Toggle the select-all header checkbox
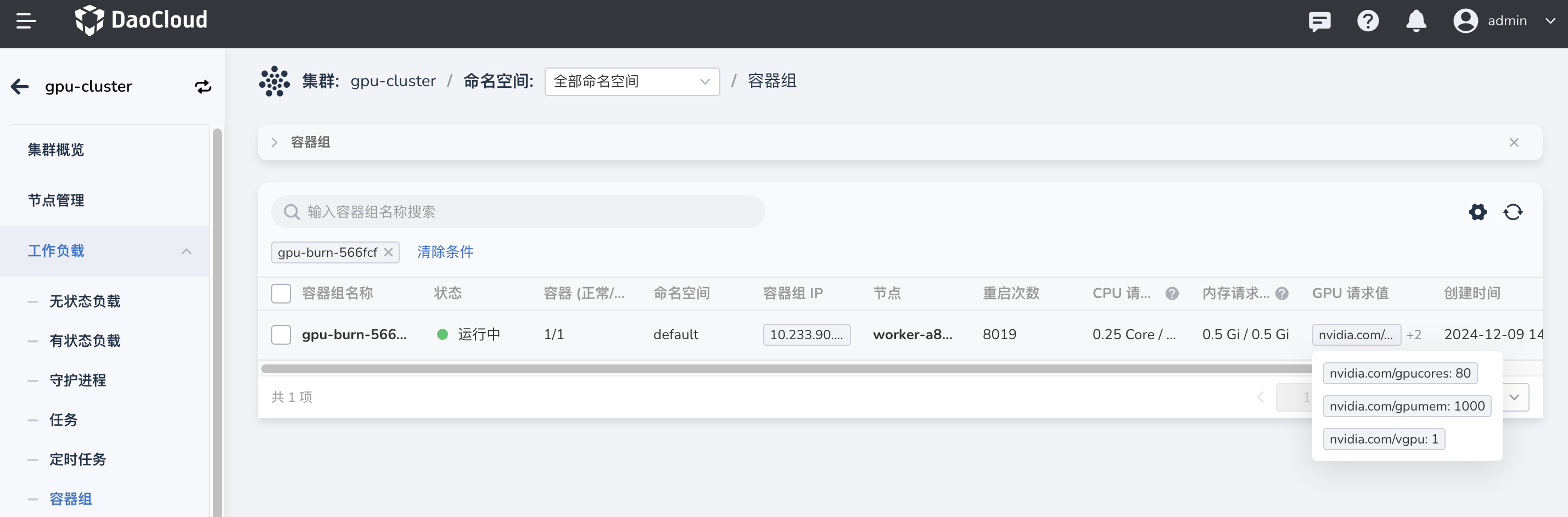 [281, 293]
